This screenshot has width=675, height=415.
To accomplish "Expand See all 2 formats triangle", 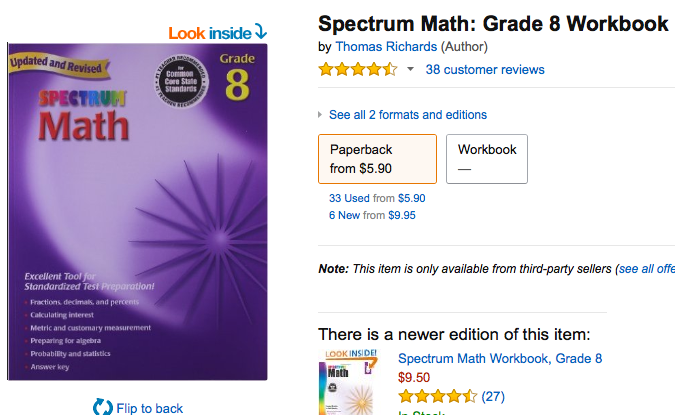I will click(x=320, y=115).
